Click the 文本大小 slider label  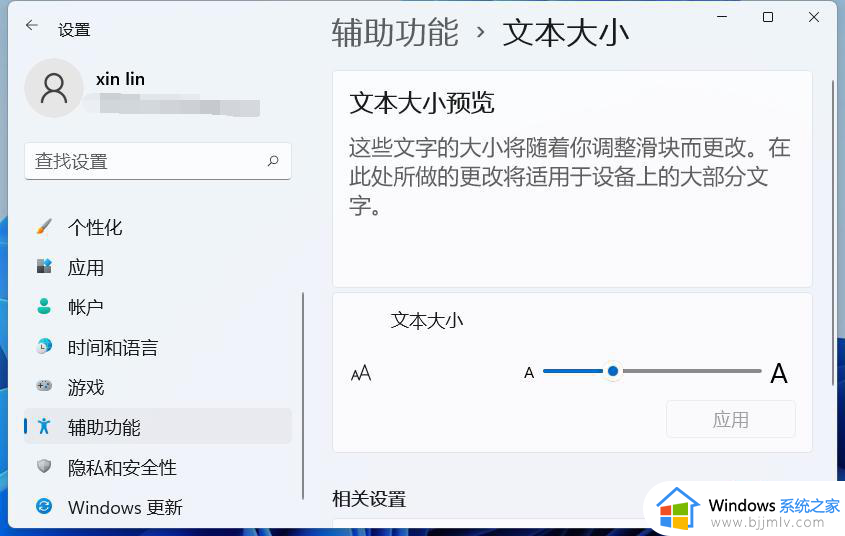coord(427,321)
